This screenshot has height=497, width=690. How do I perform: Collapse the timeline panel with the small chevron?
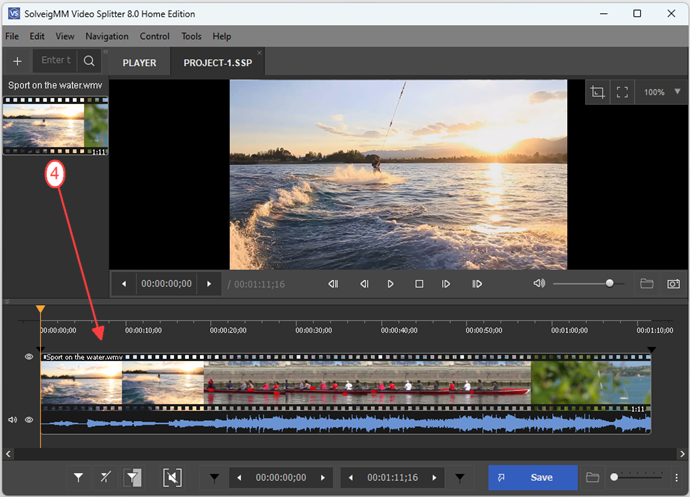[x=7, y=302]
